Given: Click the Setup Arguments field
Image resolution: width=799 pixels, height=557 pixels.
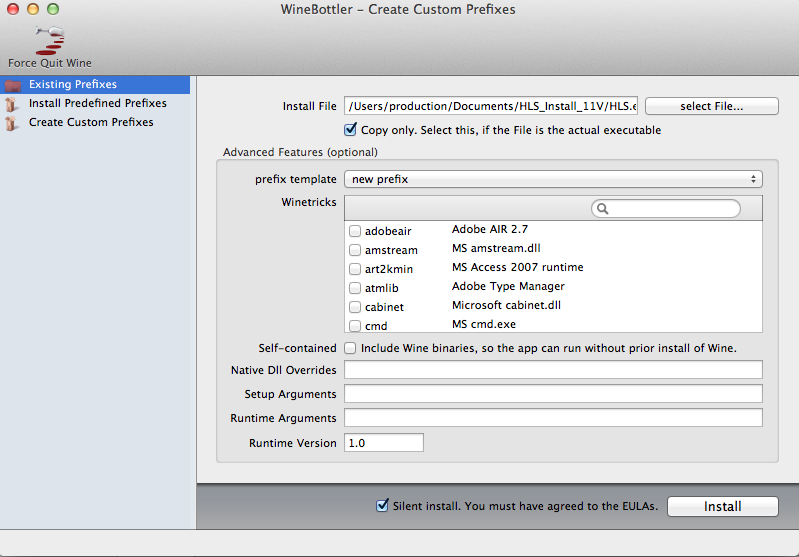Looking at the screenshot, I should coord(553,393).
